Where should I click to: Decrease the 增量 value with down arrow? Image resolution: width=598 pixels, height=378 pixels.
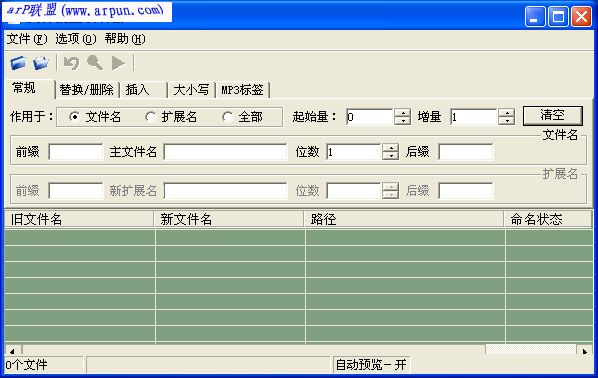click(x=506, y=121)
